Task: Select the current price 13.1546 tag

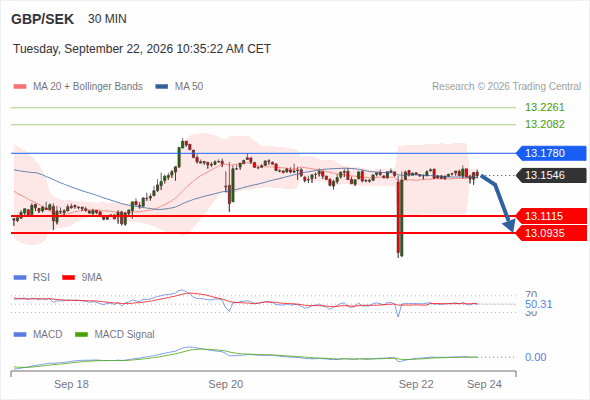Action: tap(551, 175)
